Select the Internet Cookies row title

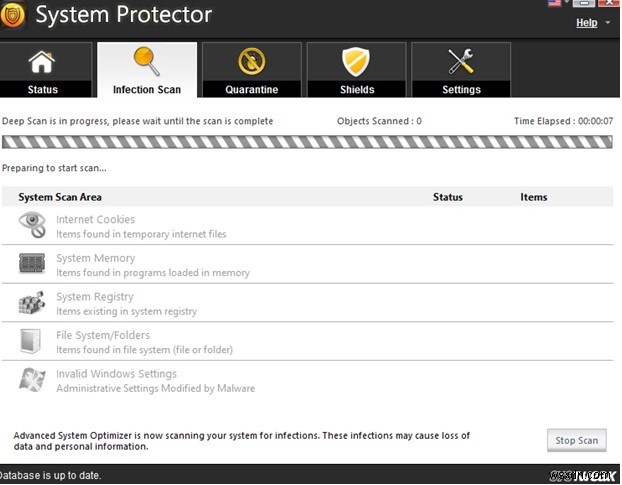point(96,219)
